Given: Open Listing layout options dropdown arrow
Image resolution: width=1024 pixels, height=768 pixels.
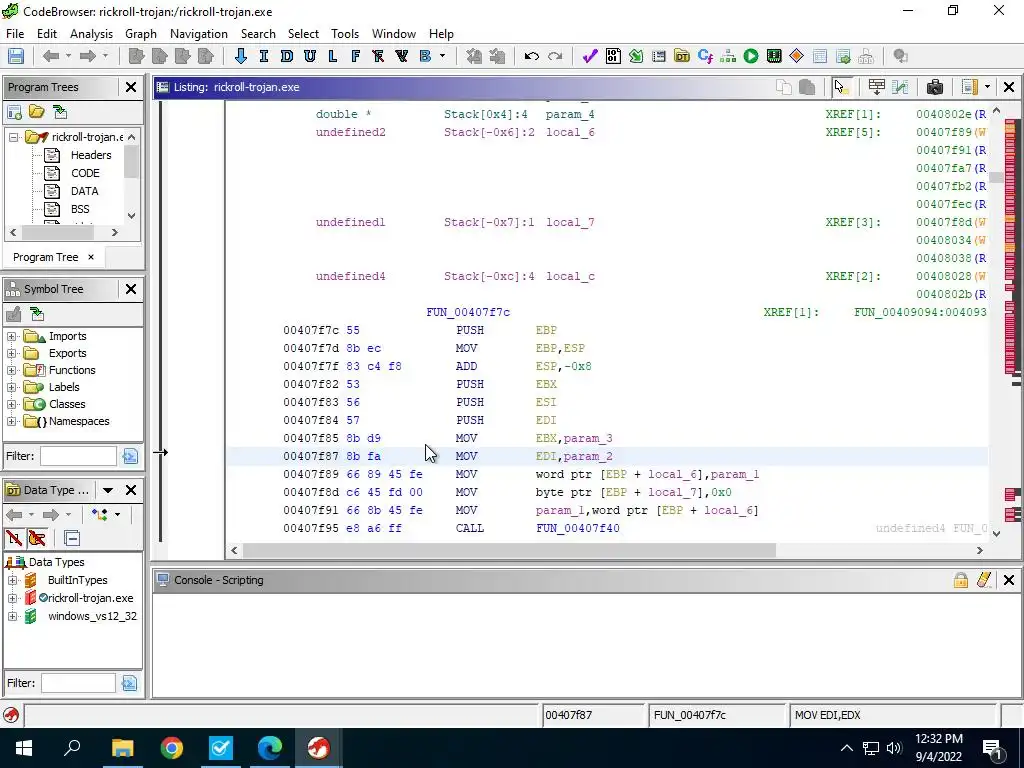Looking at the screenshot, I should (x=987, y=87).
